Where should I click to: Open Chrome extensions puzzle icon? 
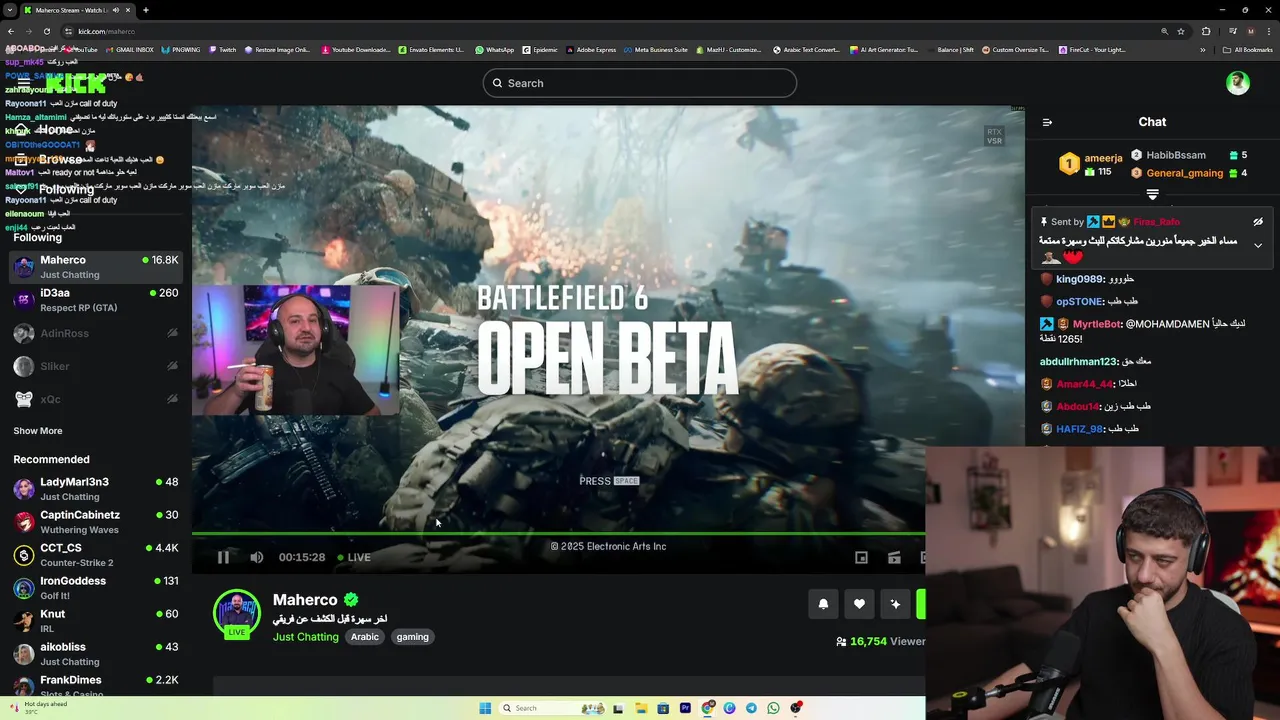[1206, 31]
